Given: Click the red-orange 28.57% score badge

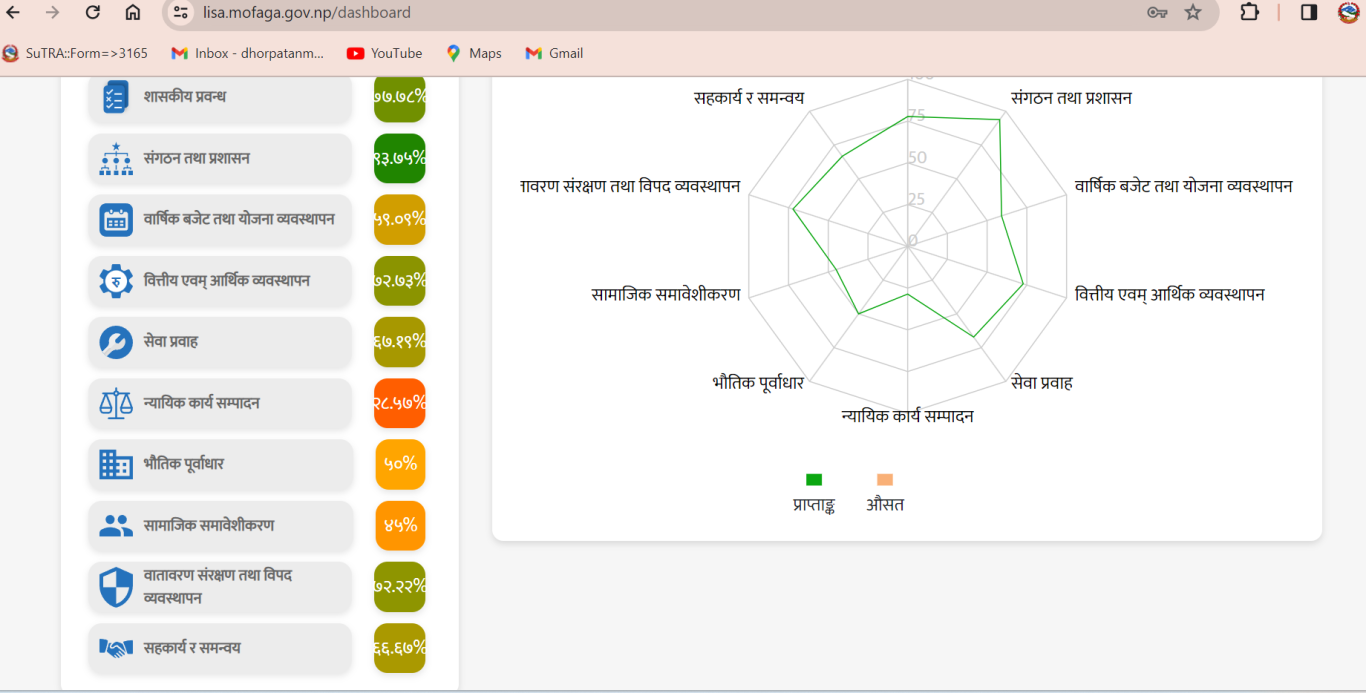Looking at the screenshot, I should tap(400, 403).
